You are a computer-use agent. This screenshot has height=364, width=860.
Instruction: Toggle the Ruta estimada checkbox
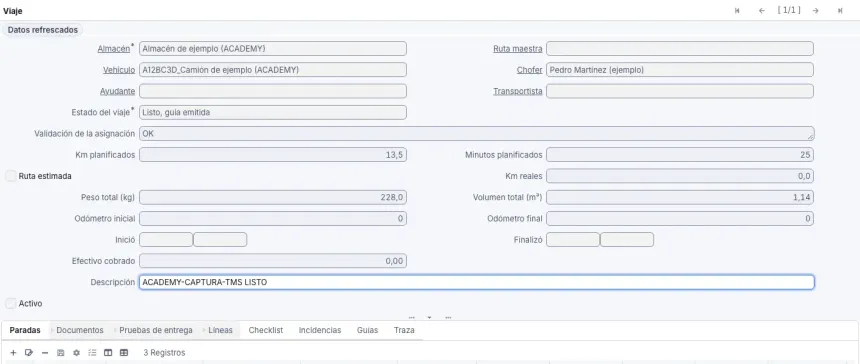[x=10, y=176]
